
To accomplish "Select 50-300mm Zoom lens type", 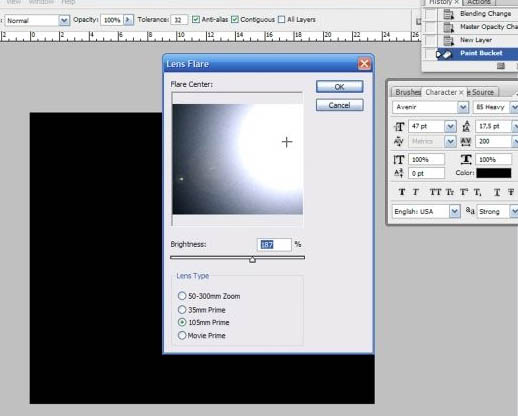I will (182, 296).
